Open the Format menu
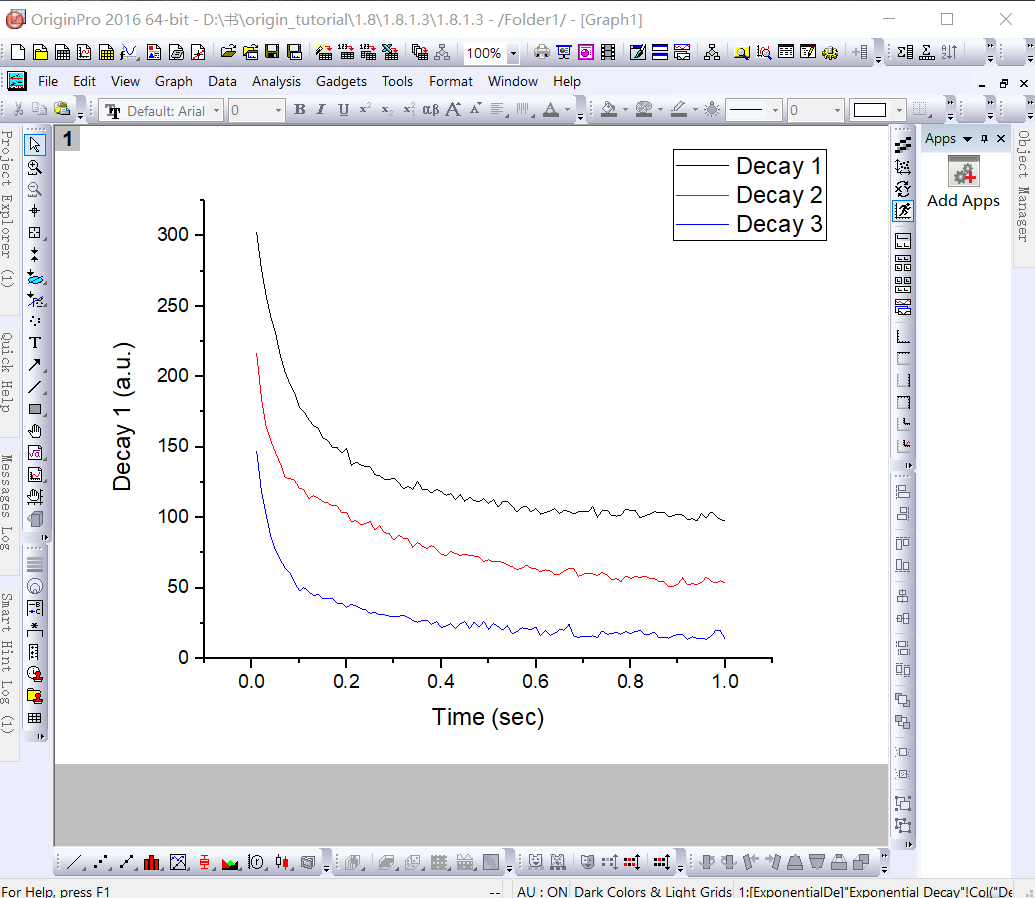1035x898 pixels. tap(451, 81)
